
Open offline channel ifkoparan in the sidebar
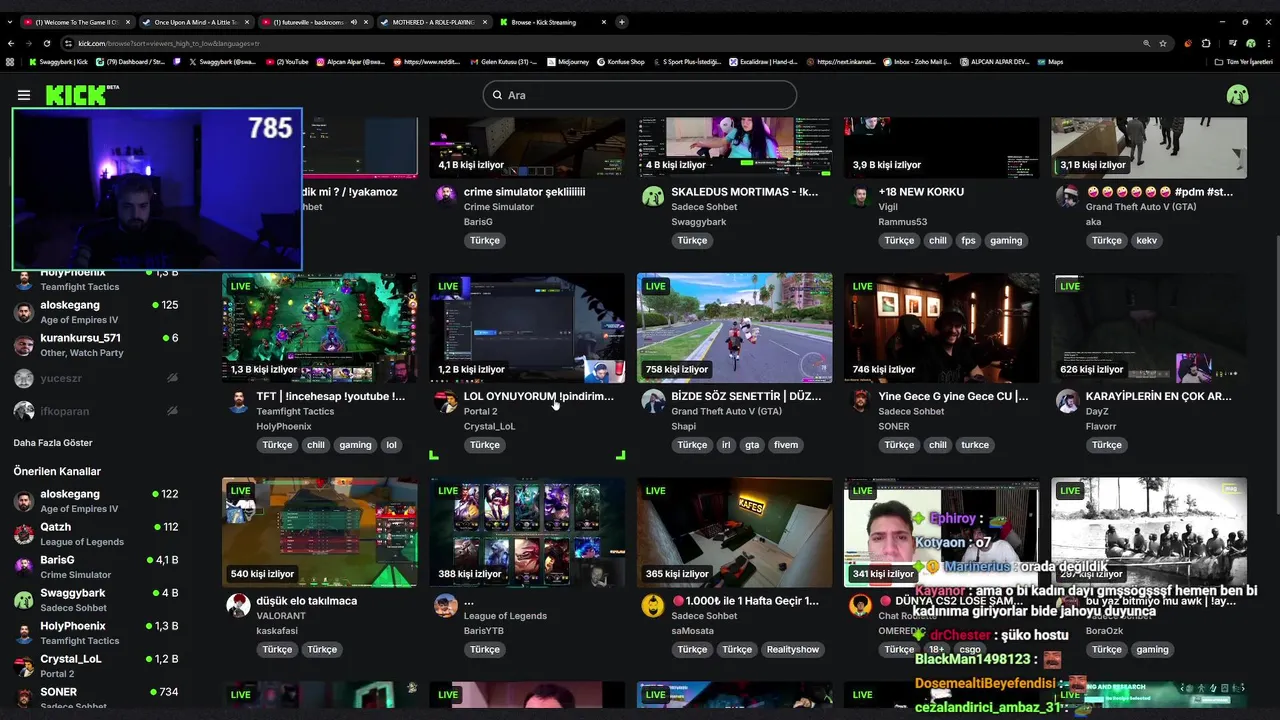pyautogui.click(x=96, y=411)
